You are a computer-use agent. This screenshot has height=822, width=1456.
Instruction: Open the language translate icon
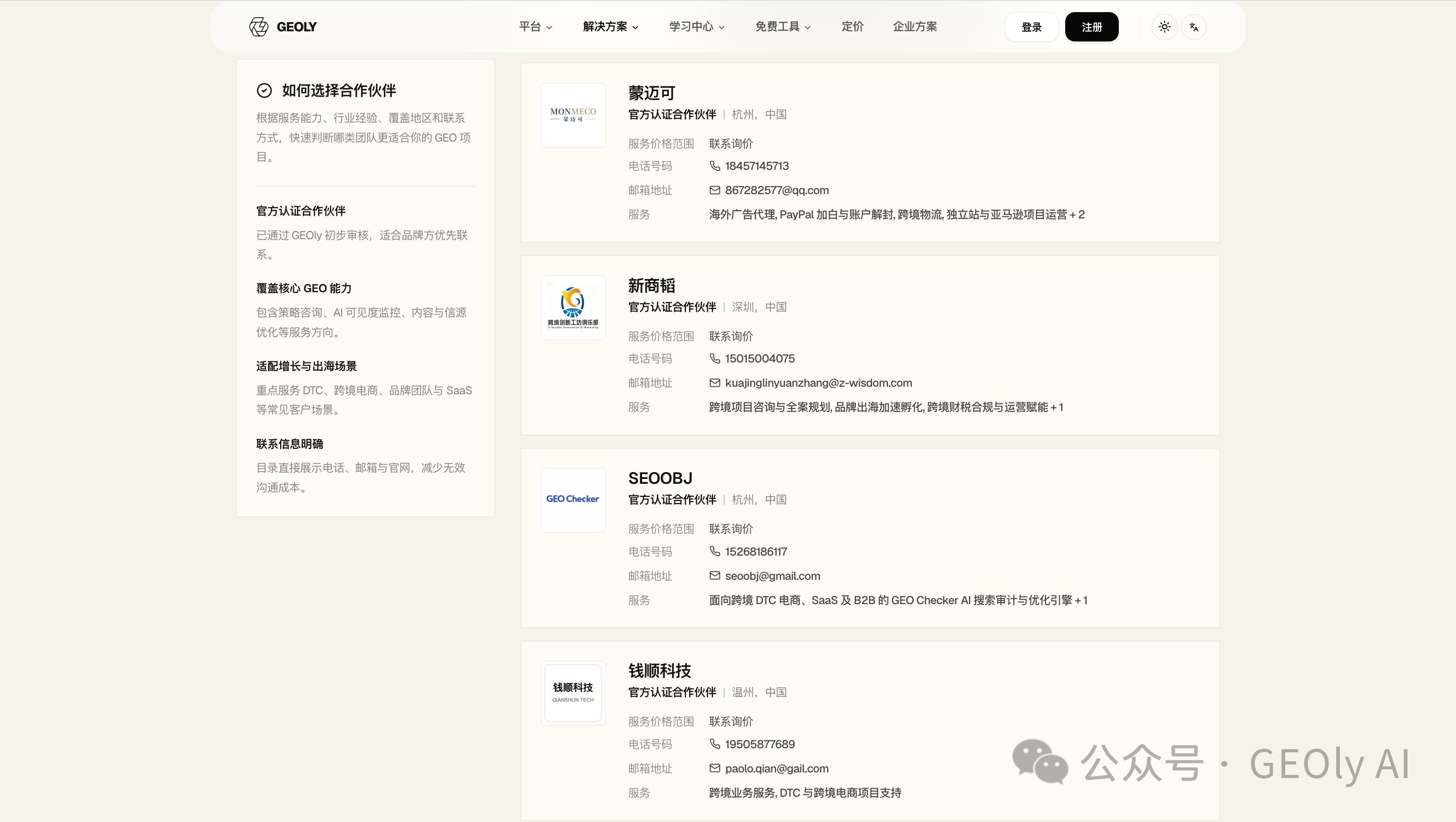[1194, 27]
